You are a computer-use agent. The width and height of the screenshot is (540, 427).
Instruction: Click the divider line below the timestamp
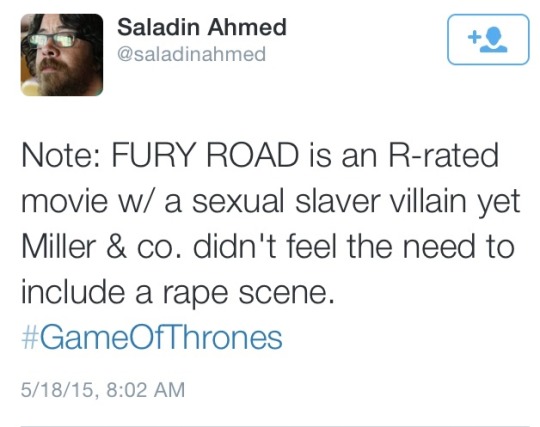(275, 426)
